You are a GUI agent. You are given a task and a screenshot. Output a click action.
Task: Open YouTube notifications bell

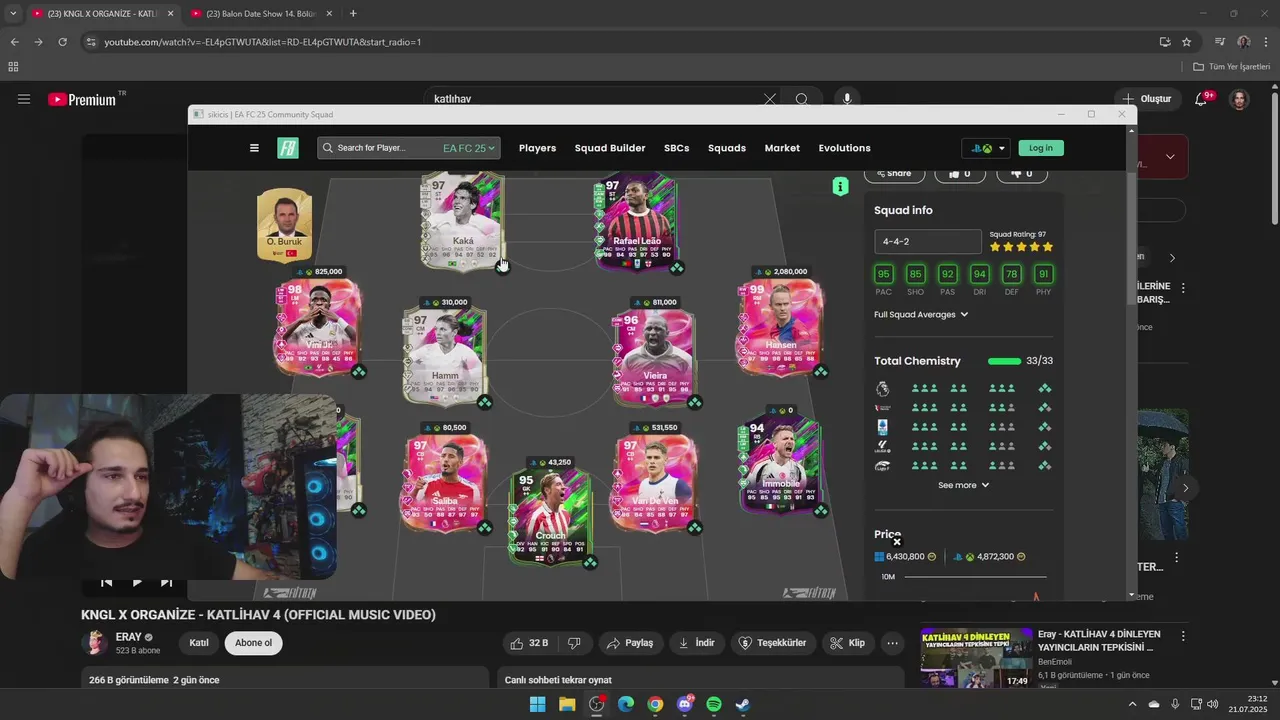click(1201, 99)
